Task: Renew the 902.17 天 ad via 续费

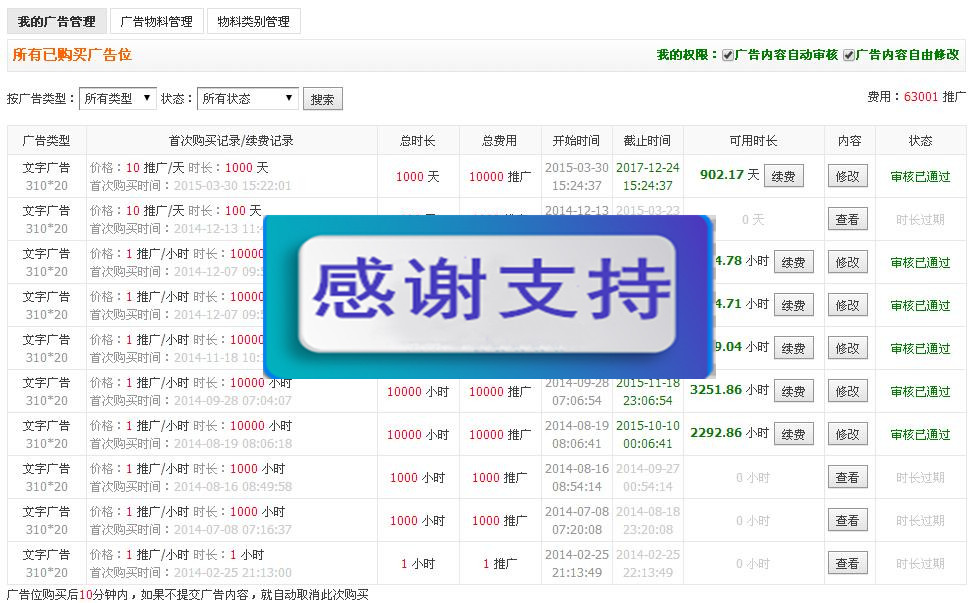Action: (x=784, y=175)
